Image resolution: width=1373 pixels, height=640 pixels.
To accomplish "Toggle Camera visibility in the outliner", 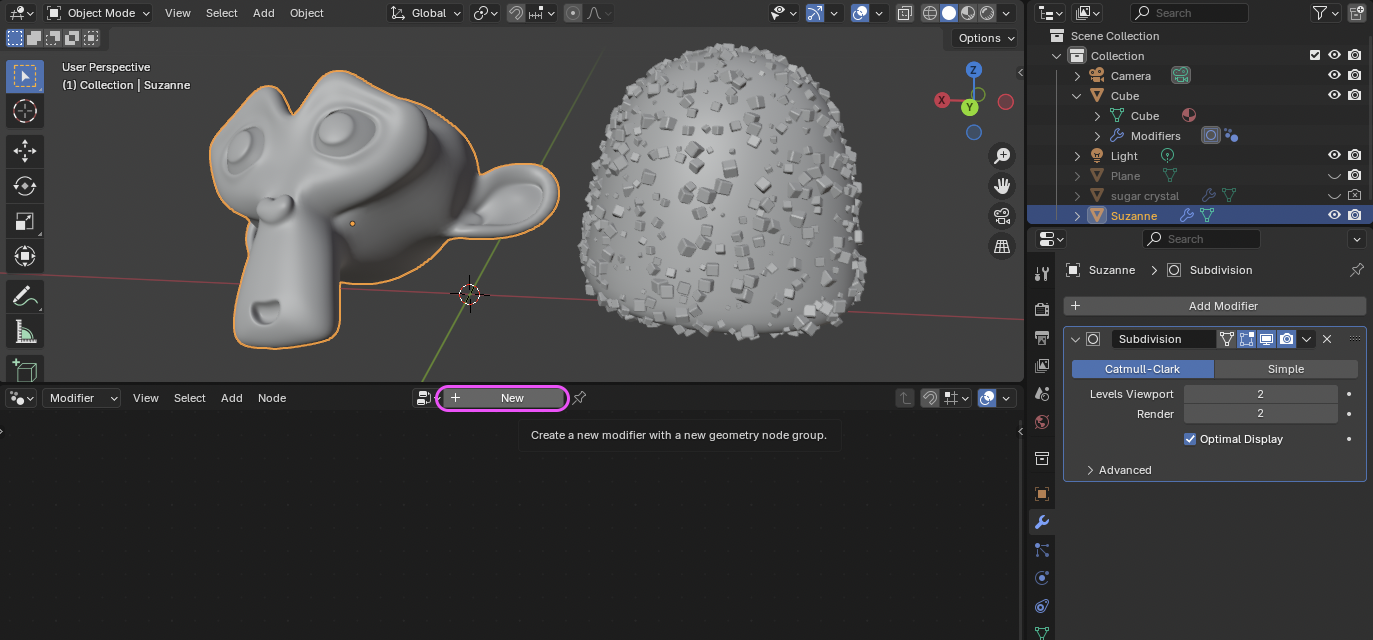I will click(x=1334, y=76).
